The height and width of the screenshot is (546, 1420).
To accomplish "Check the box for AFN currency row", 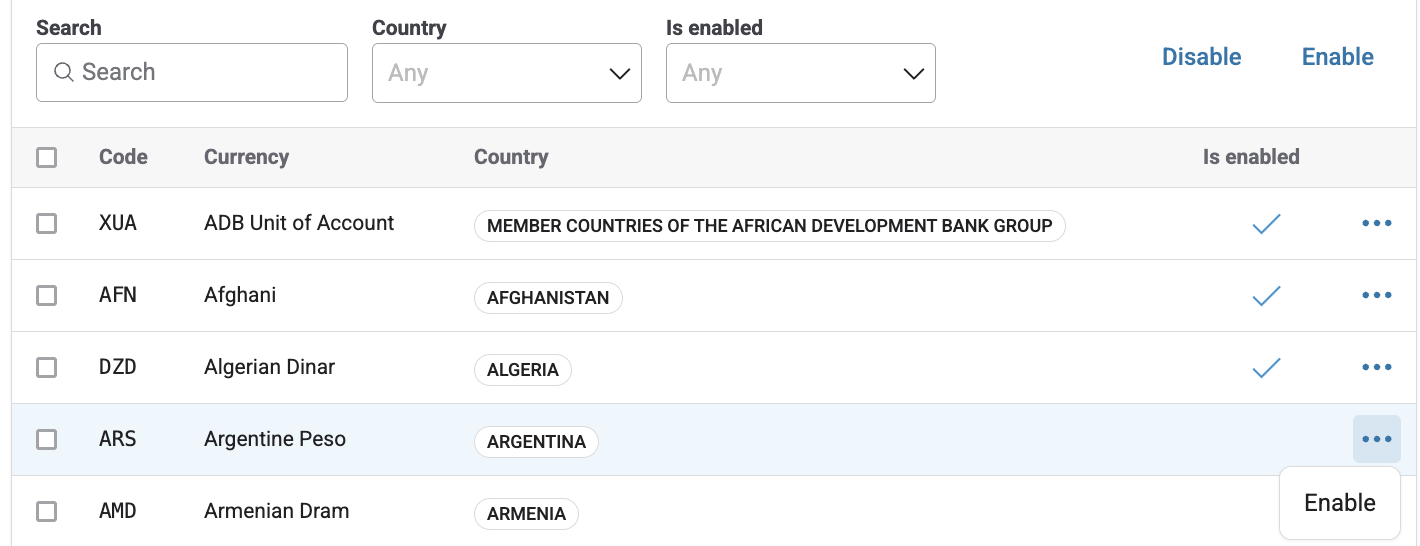I will pos(46,296).
